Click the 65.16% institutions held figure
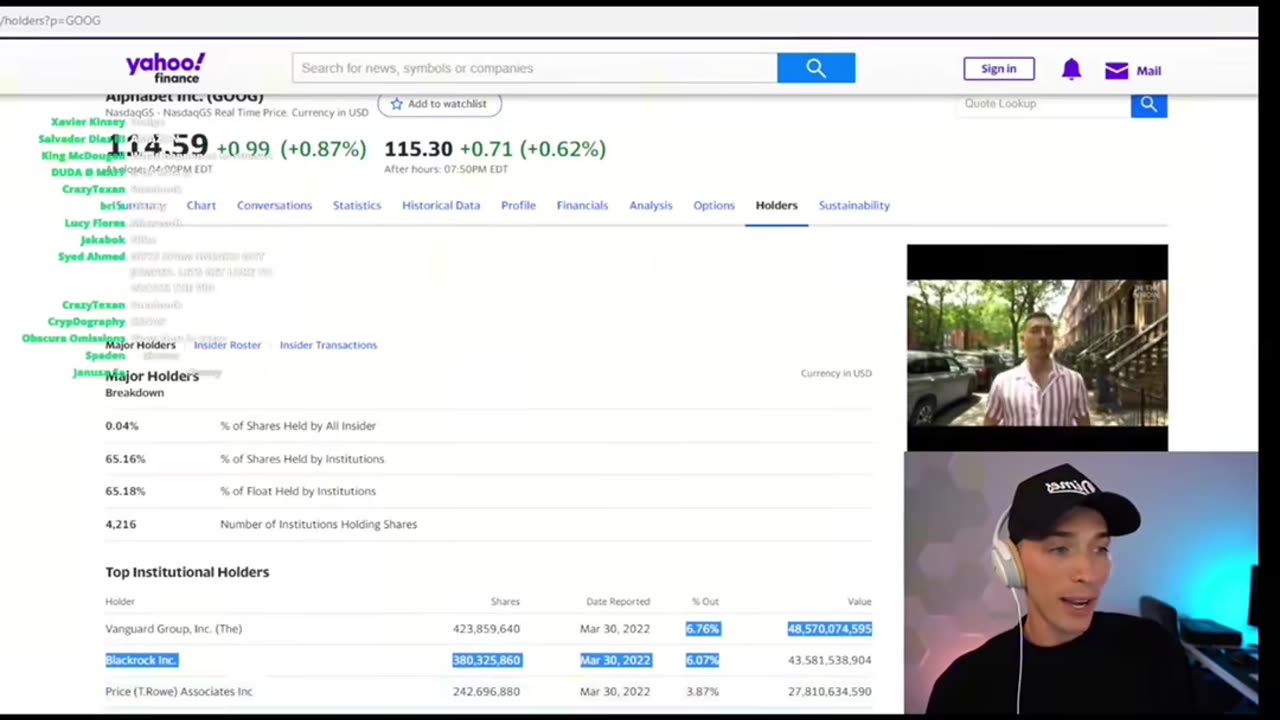 point(125,459)
